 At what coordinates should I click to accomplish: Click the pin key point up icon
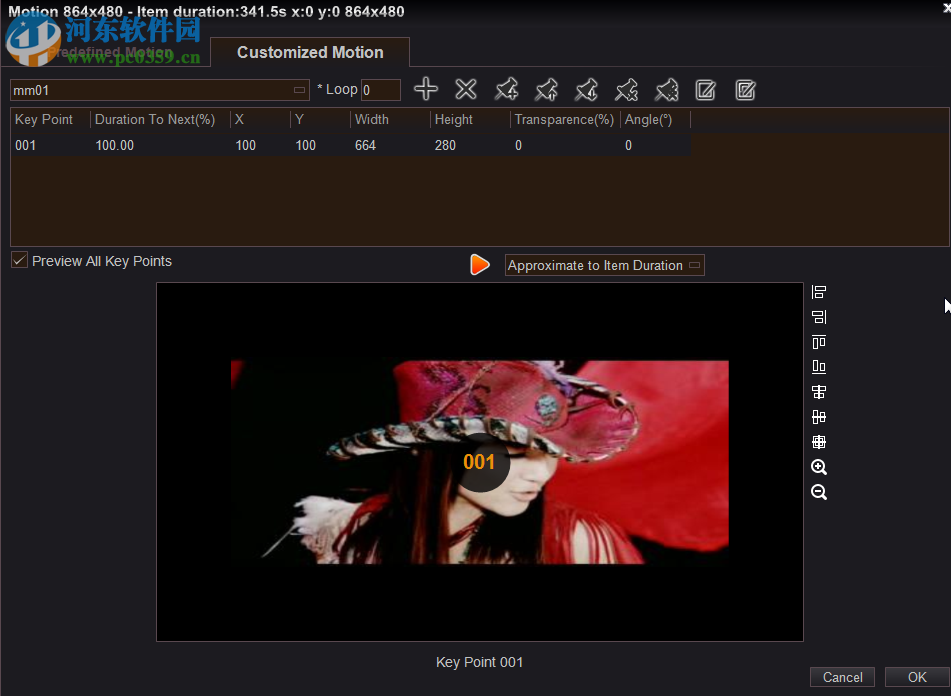[x=546, y=89]
